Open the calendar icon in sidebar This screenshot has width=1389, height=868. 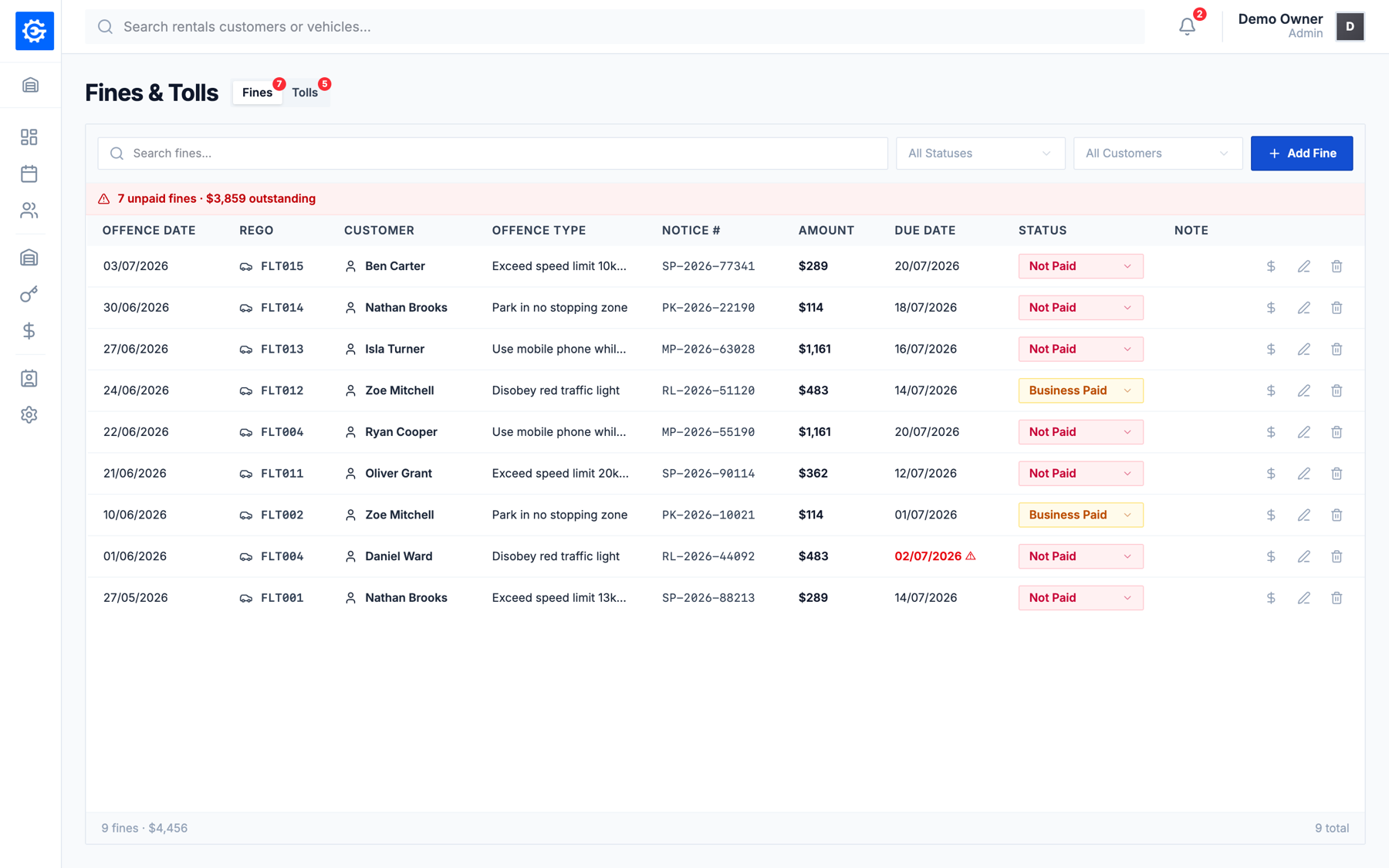click(x=29, y=174)
